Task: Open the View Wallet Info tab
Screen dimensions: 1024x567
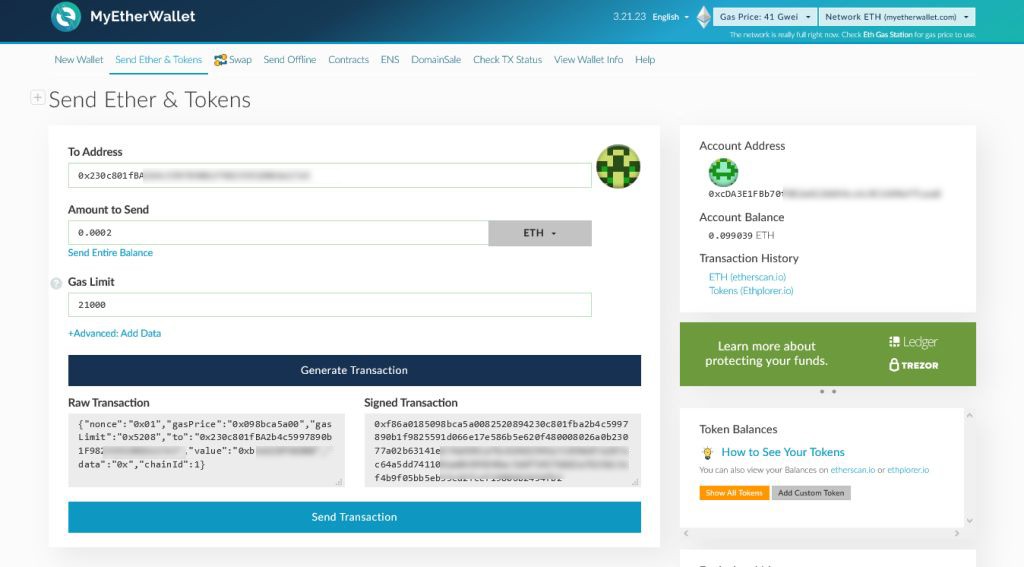Action: point(588,60)
